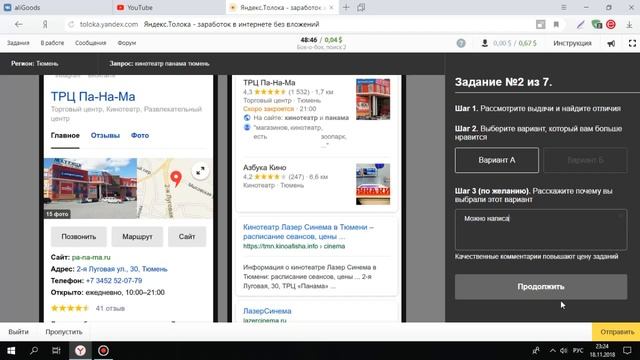Open ТРЦ Па-На-Ма thumbnail in right panel
The image size is (640, 360).
click(373, 99)
